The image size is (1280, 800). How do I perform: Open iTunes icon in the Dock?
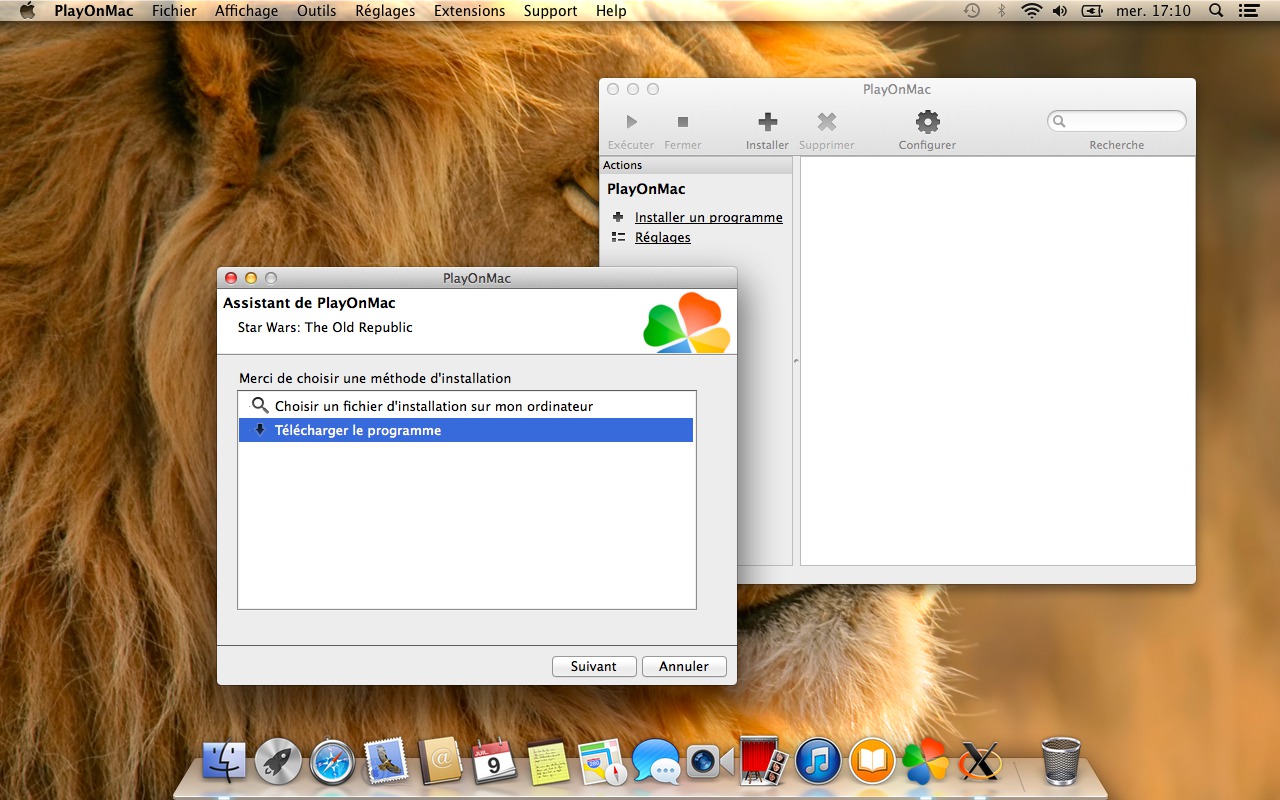pyautogui.click(x=819, y=762)
